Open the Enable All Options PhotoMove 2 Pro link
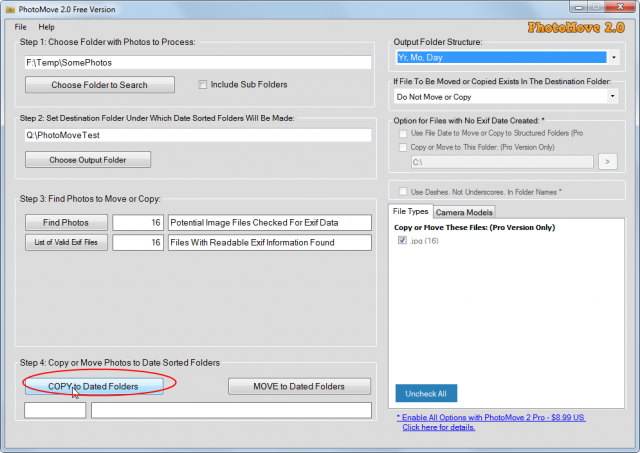 tap(491, 417)
